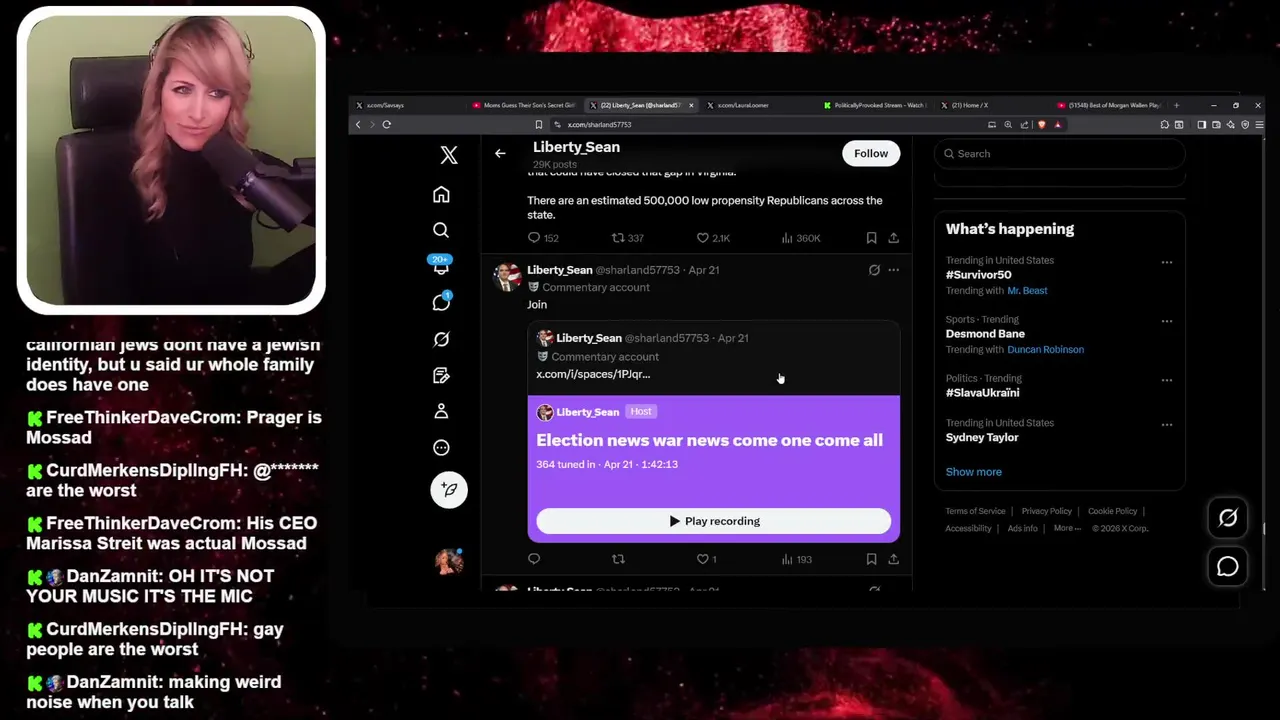Open Cookie Policy footer link
Screen dimensions: 1280x720
tap(1112, 511)
